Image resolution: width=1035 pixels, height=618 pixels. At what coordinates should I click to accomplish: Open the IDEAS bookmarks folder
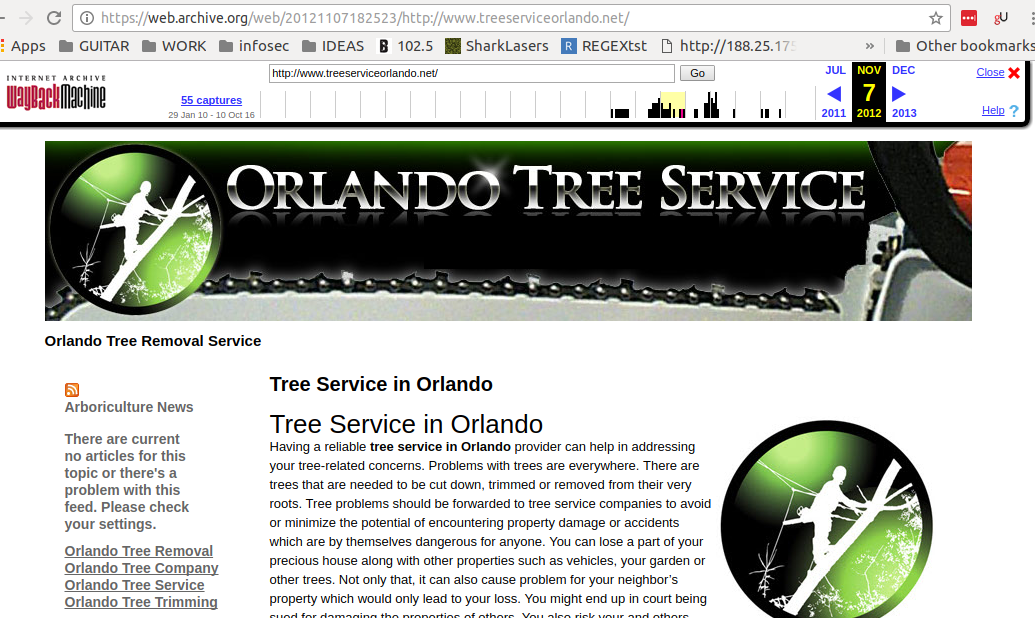point(333,46)
